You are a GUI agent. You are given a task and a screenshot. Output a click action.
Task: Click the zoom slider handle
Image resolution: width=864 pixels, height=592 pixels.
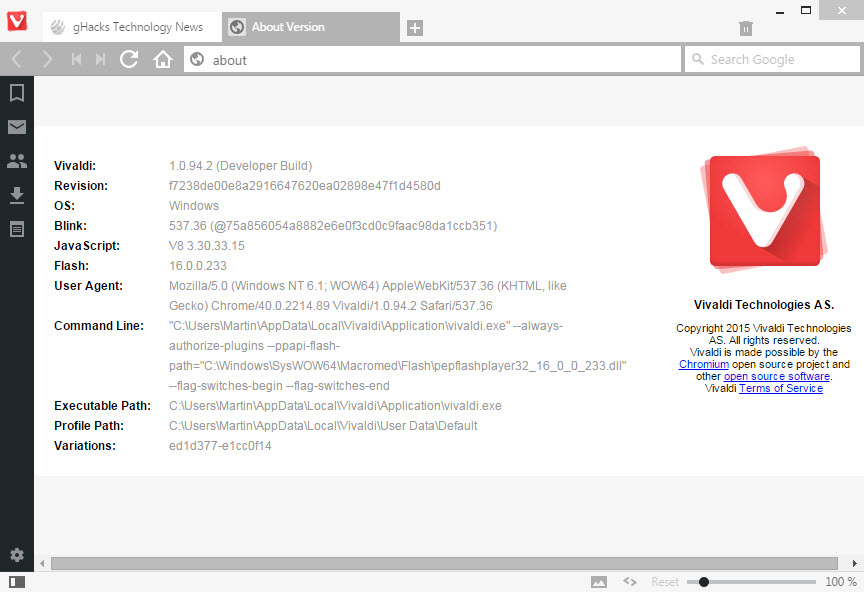[704, 582]
